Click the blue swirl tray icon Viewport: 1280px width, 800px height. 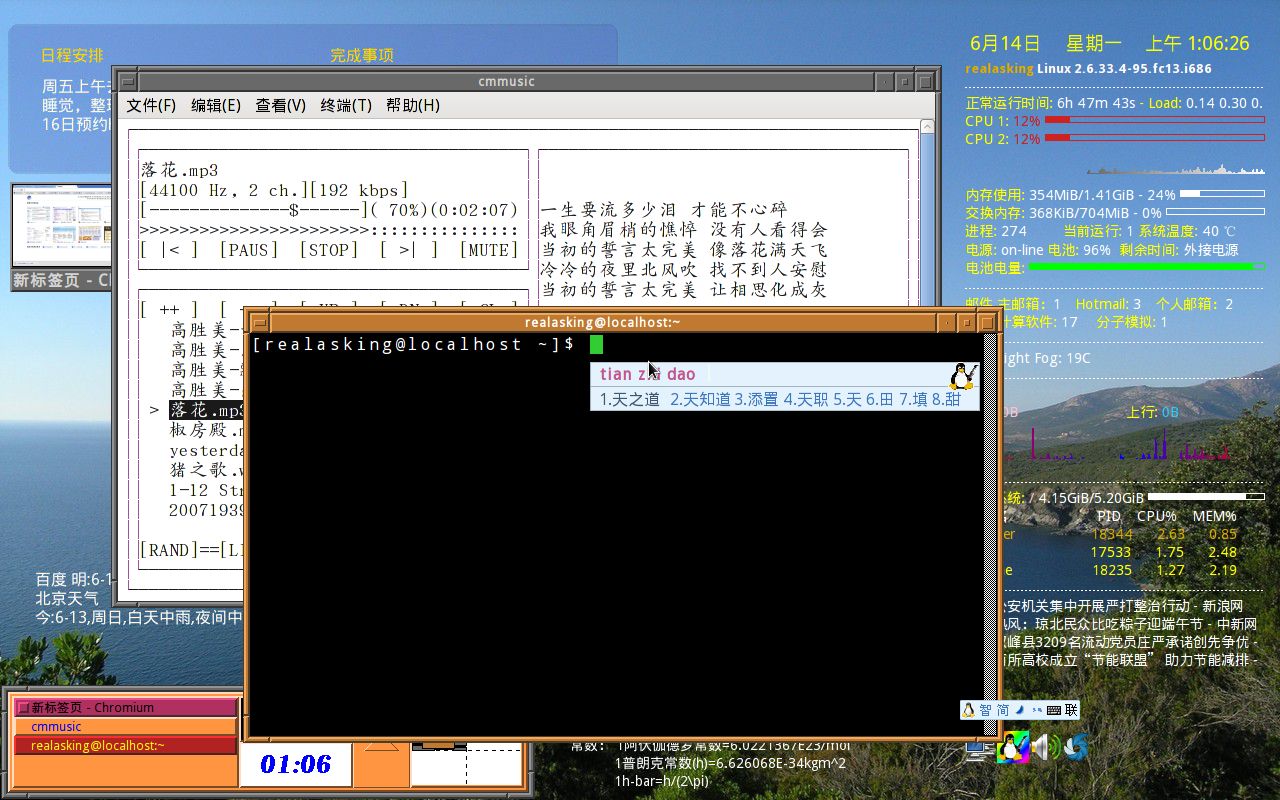point(1076,747)
